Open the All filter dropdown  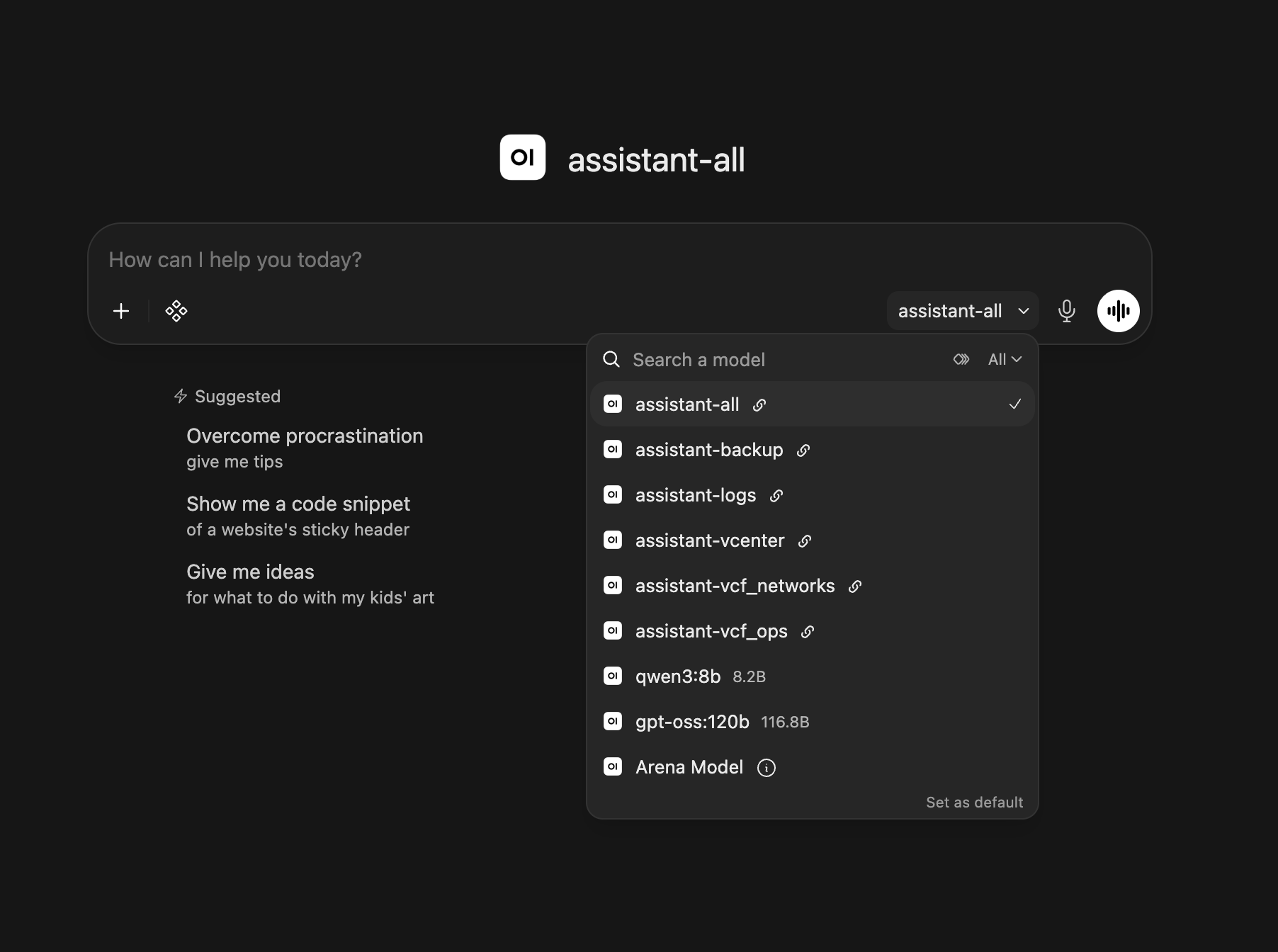point(1005,359)
